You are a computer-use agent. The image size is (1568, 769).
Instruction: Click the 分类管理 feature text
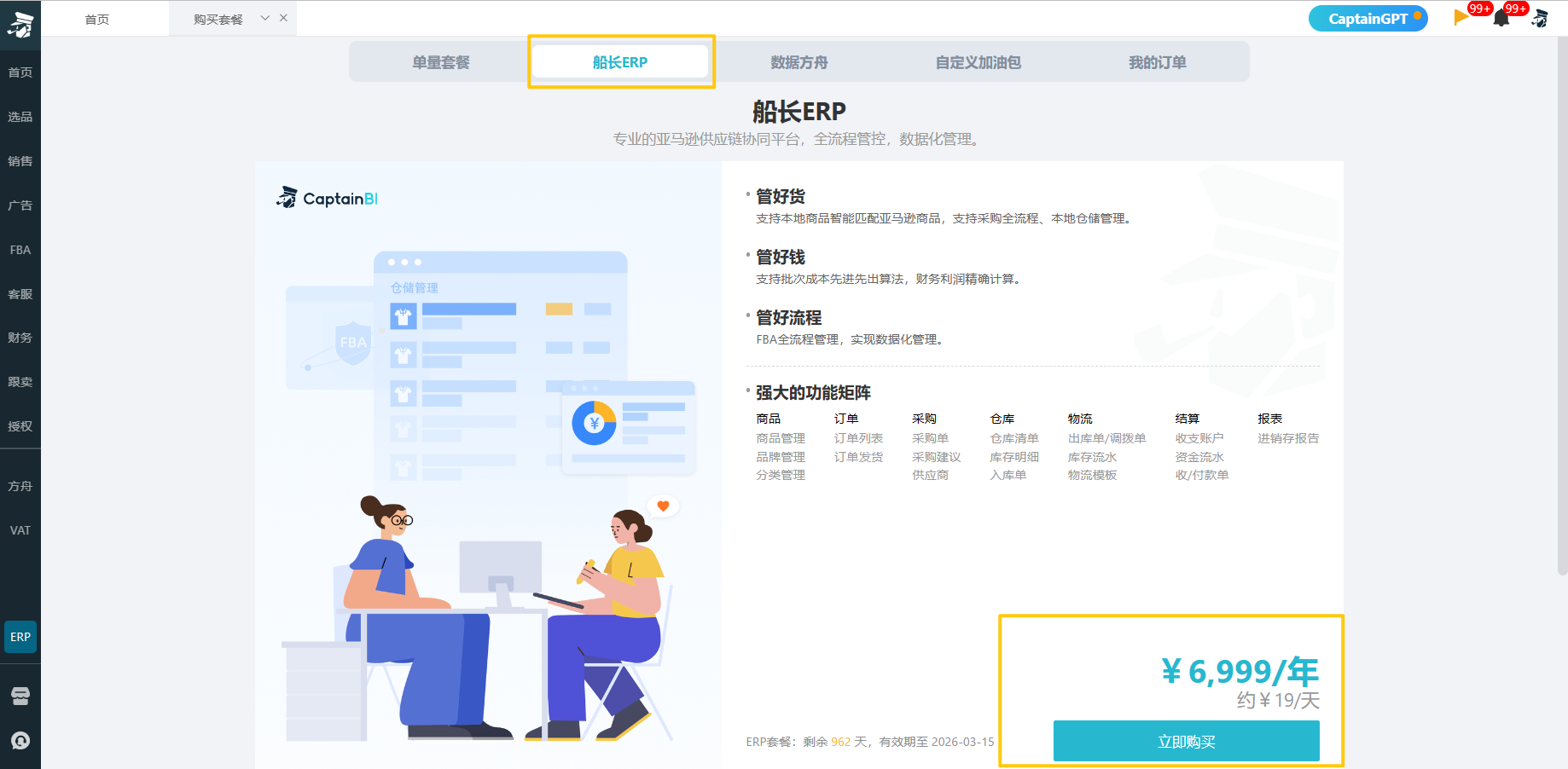pyautogui.click(x=781, y=475)
